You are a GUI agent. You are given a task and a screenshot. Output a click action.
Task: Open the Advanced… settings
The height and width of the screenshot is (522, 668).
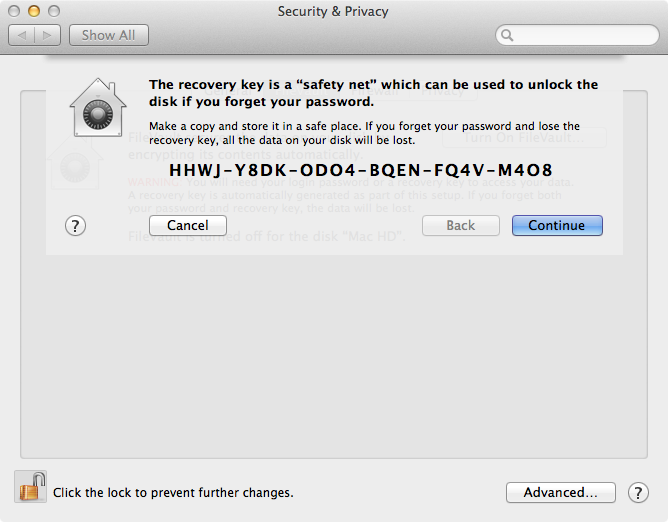click(560, 492)
